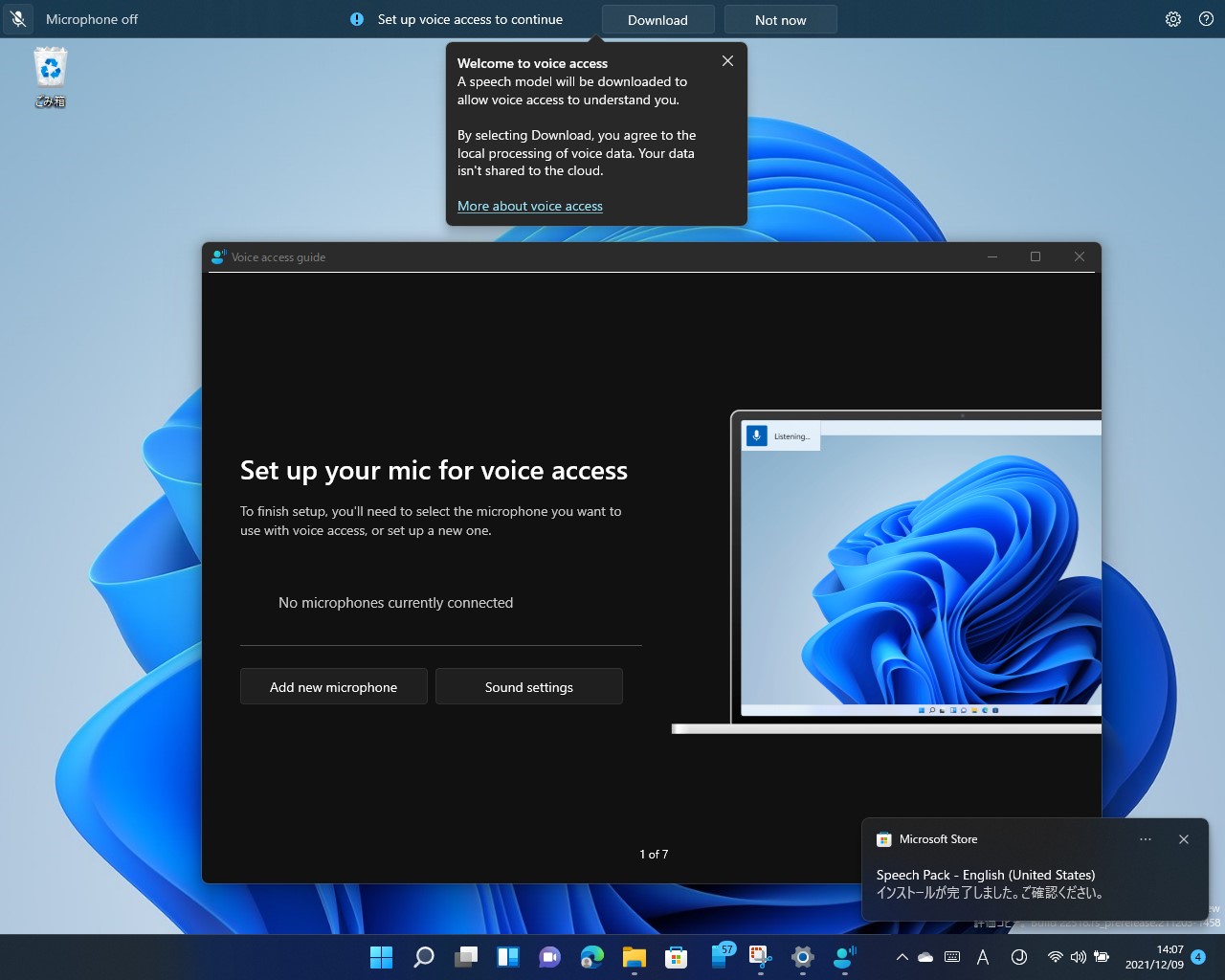Open More about voice access link

pos(529,206)
